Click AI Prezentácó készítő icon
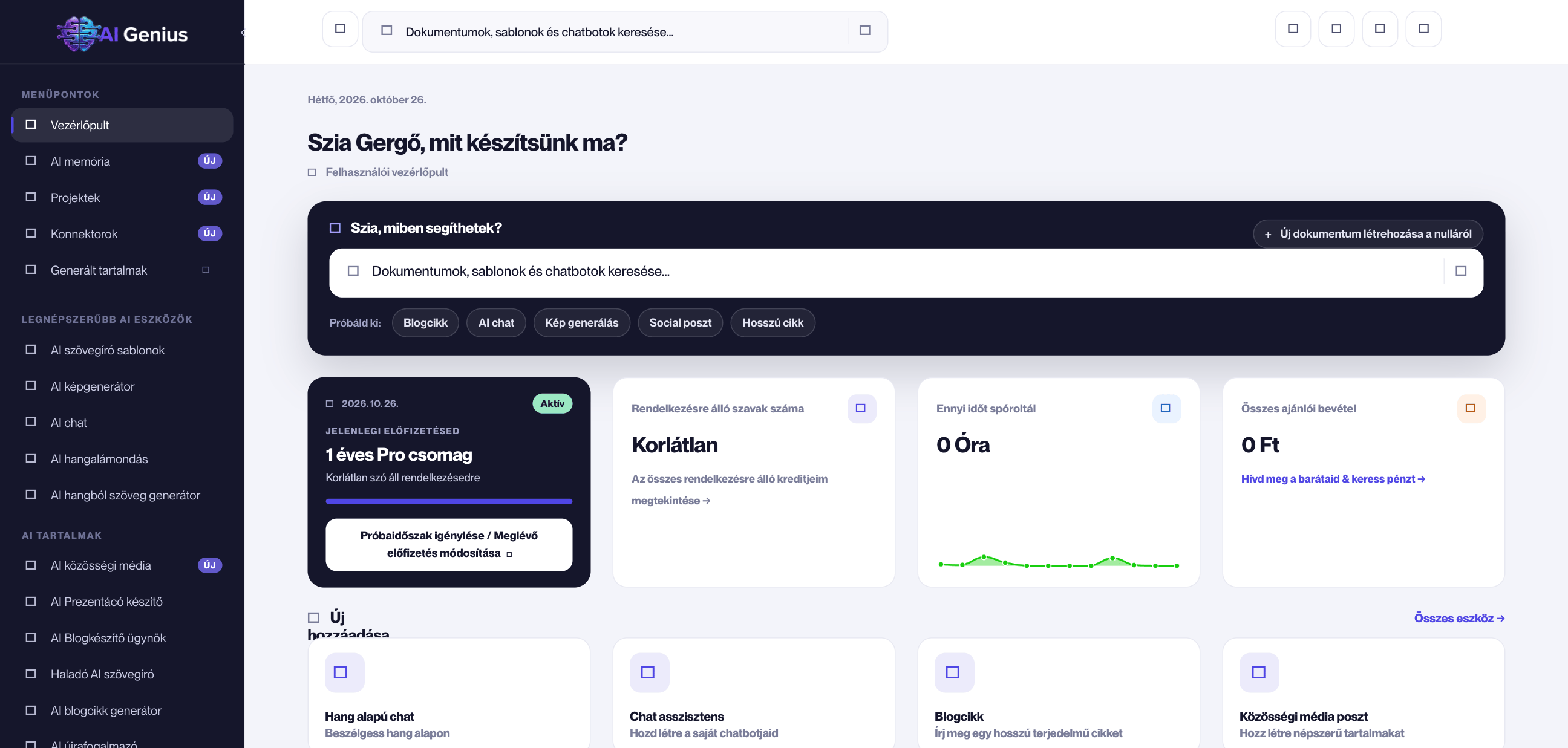The image size is (1568, 748). 30,601
